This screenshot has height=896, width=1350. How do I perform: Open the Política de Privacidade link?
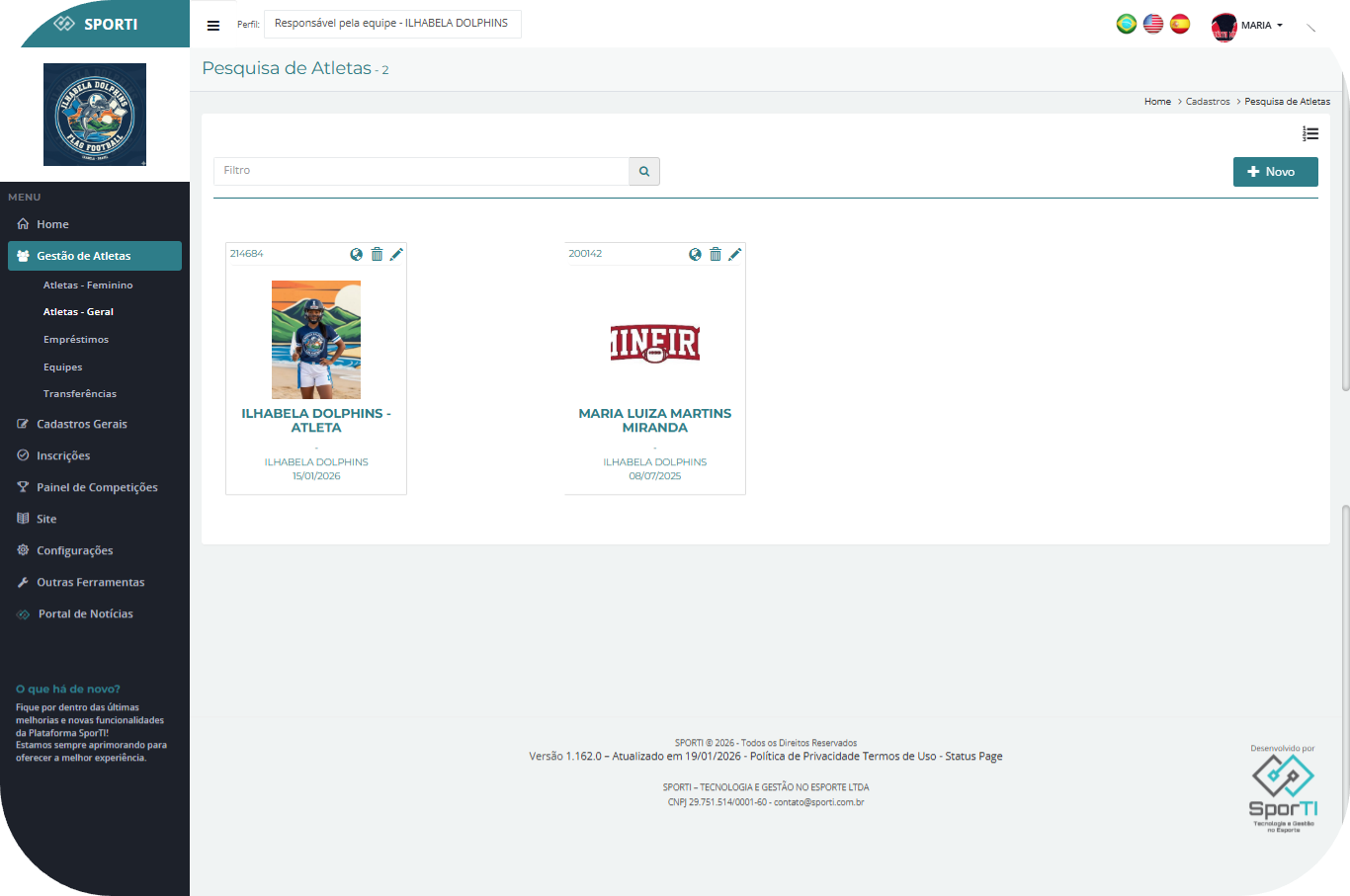(804, 756)
